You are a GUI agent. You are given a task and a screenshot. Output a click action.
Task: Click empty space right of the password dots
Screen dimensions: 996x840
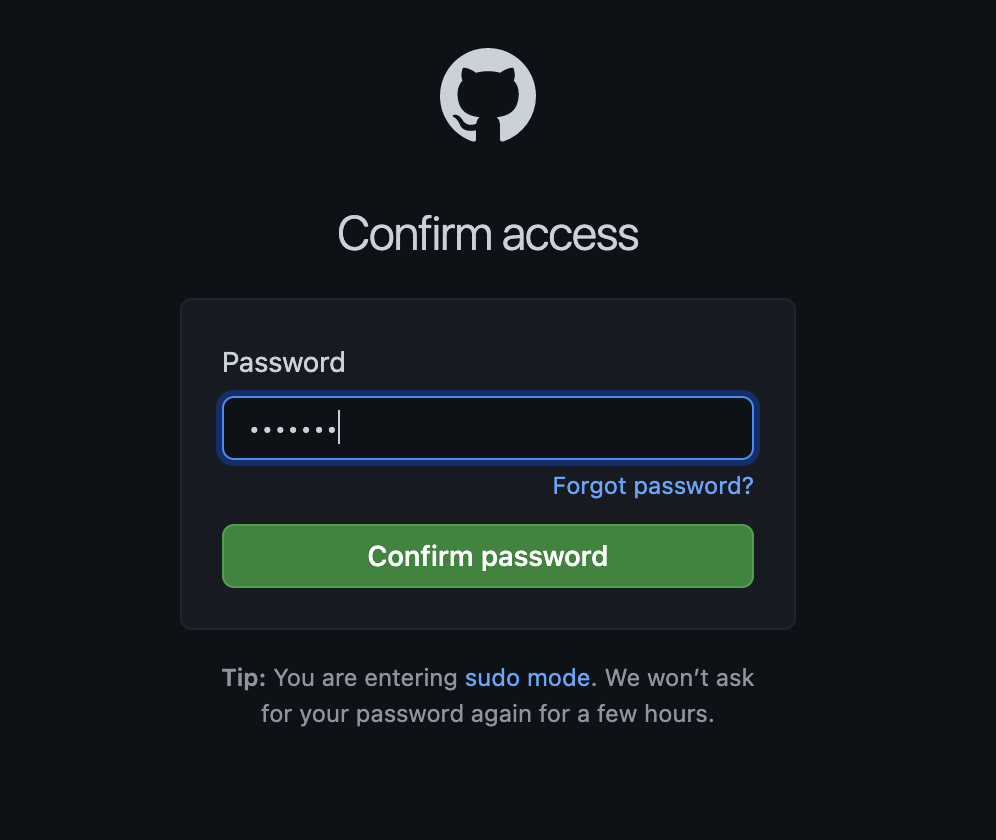click(x=550, y=428)
